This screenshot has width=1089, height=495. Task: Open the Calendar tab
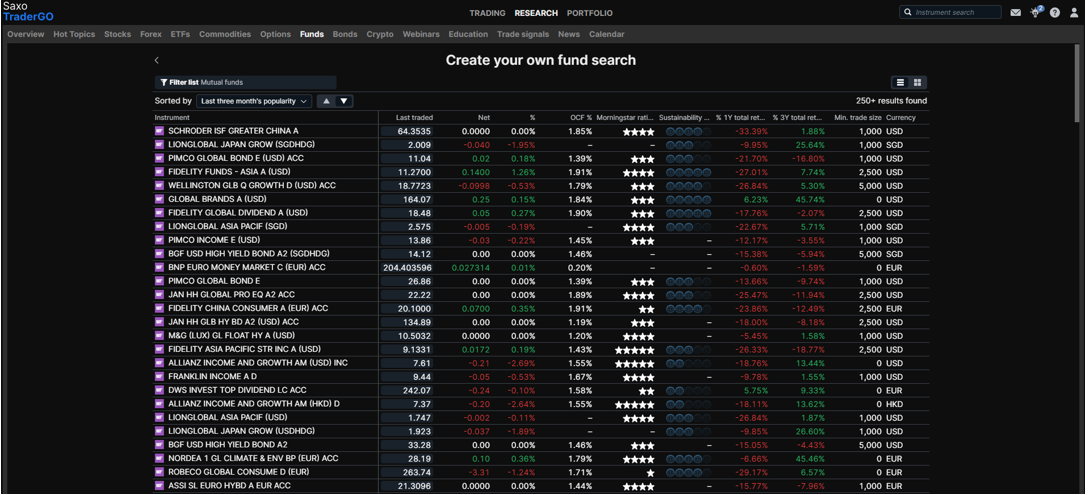pos(606,34)
